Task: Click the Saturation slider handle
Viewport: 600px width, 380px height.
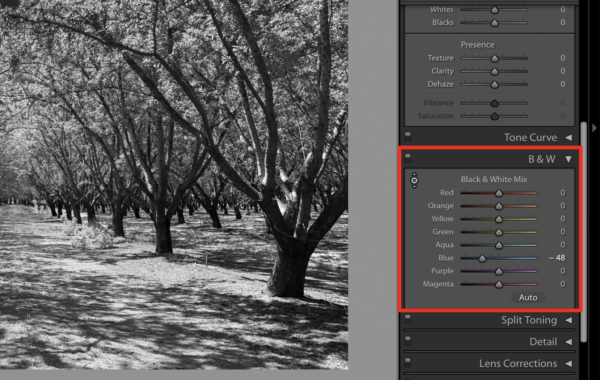Action: click(495, 116)
